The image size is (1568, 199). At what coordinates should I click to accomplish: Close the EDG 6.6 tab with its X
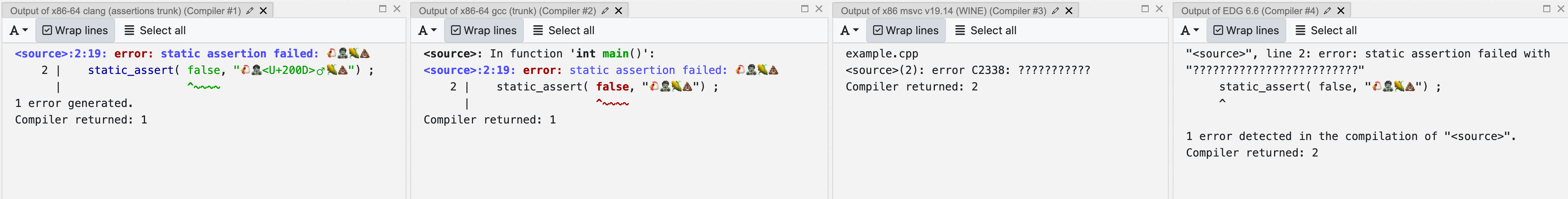coord(1340,10)
